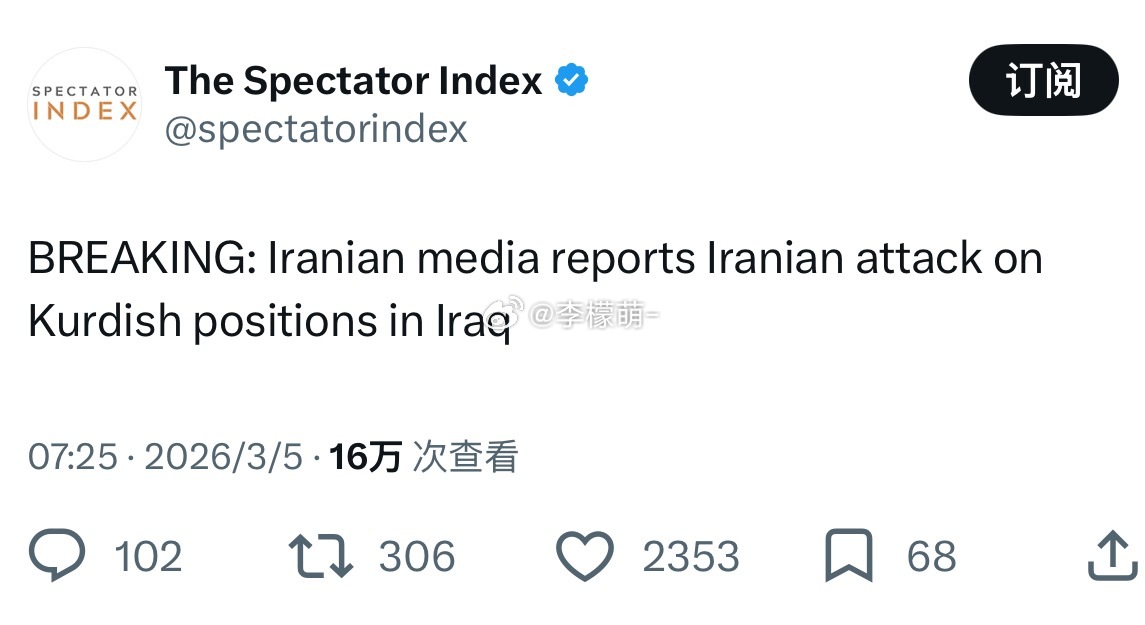This screenshot has height=625, width=1145.
Task: Expand the repost options from the retweet icon
Action: pyautogui.click(x=318, y=555)
